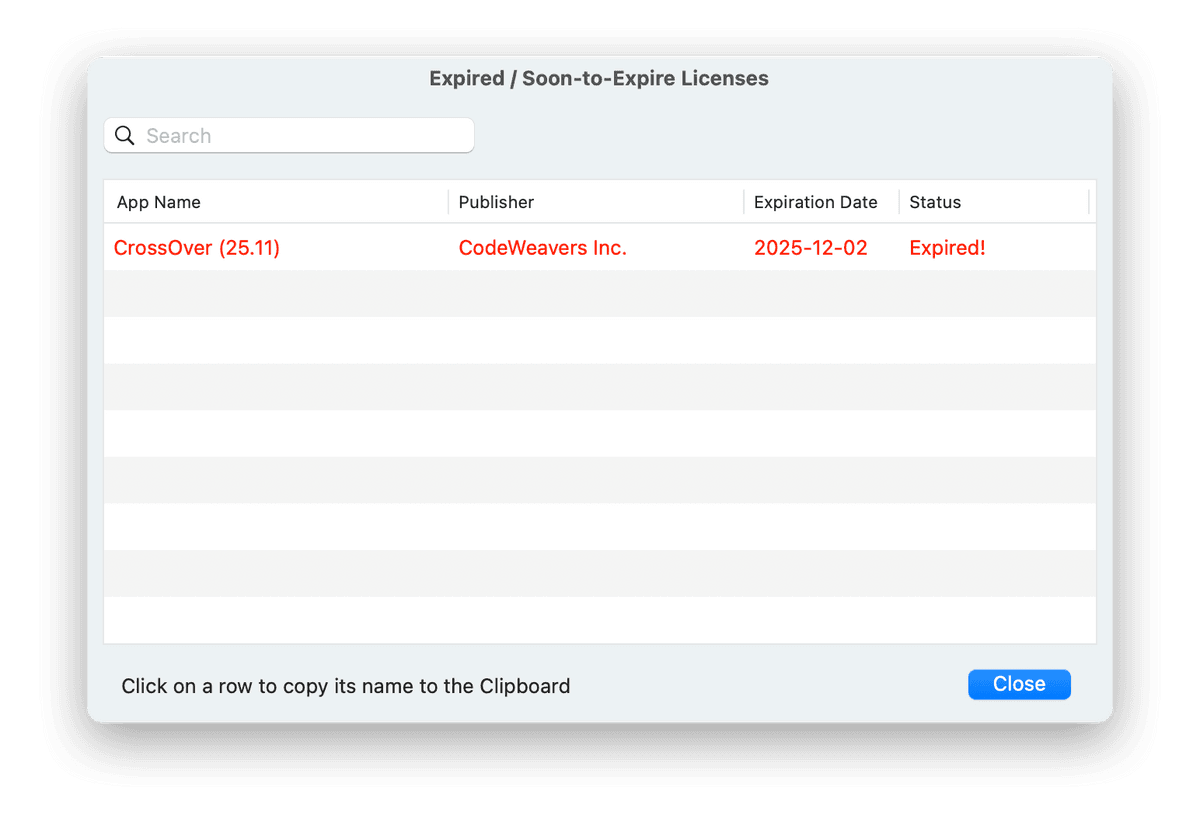Image resolution: width=1200 pixels, height=839 pixels.
Task: Click the first empty row below CrossOver
Action: point(600,294)
